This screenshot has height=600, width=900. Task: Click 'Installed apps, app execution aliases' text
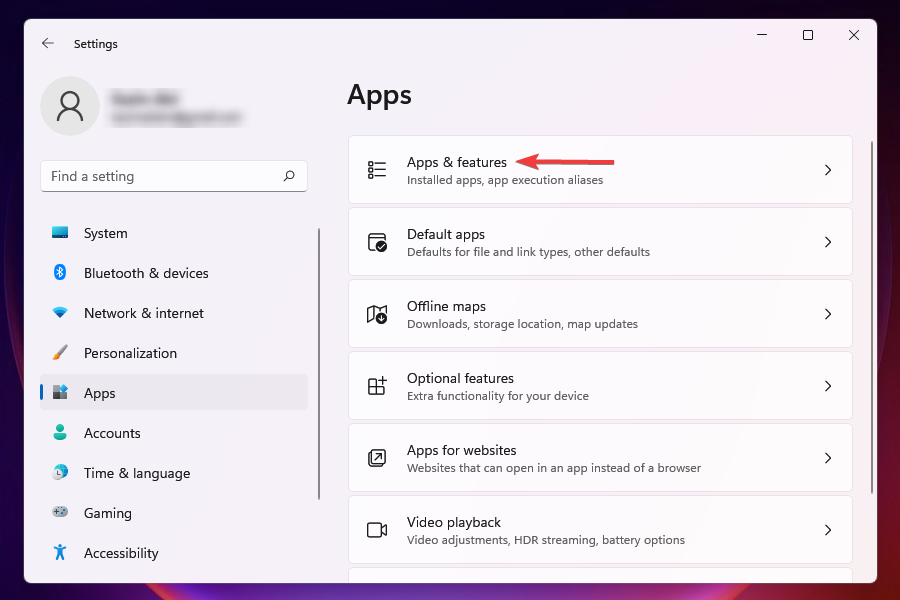click(505, 180)
